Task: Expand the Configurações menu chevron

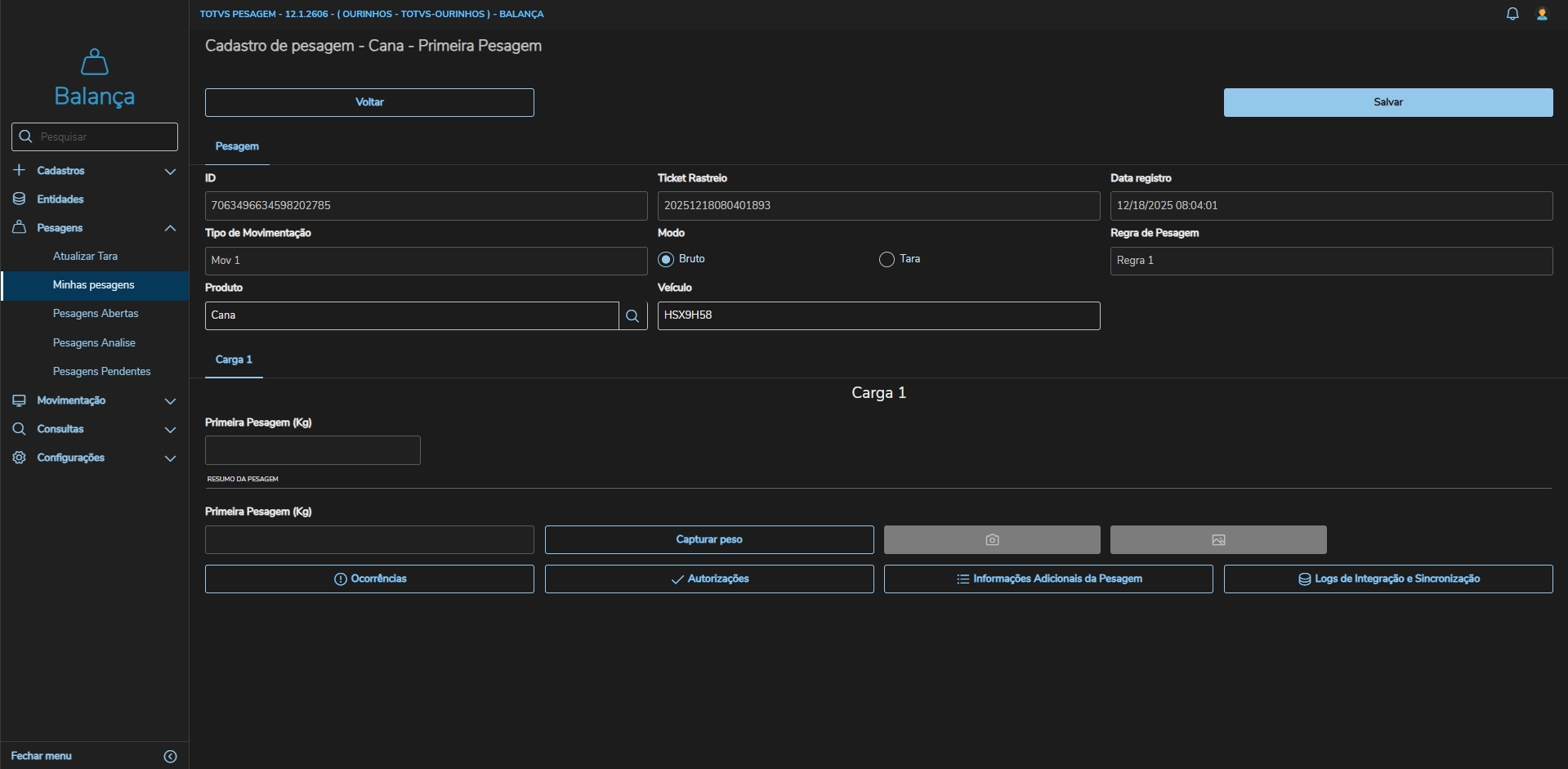Action: (x=170, y=458)
